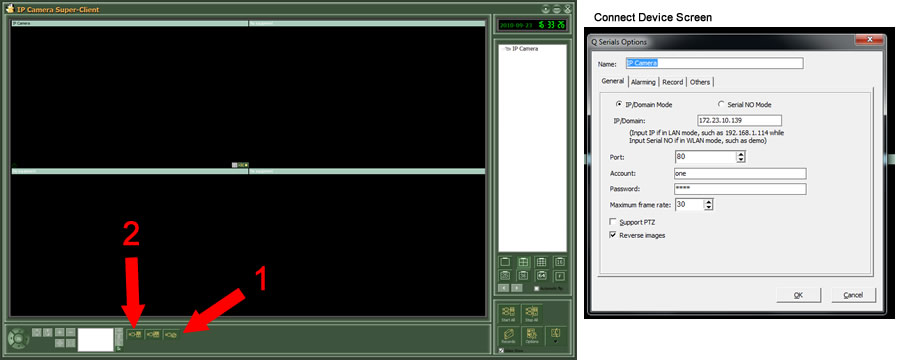Screen dimensions: 900x360
Task: Open the Options icon in control panel
Action: pyautogui.click(x=532, y=335)
